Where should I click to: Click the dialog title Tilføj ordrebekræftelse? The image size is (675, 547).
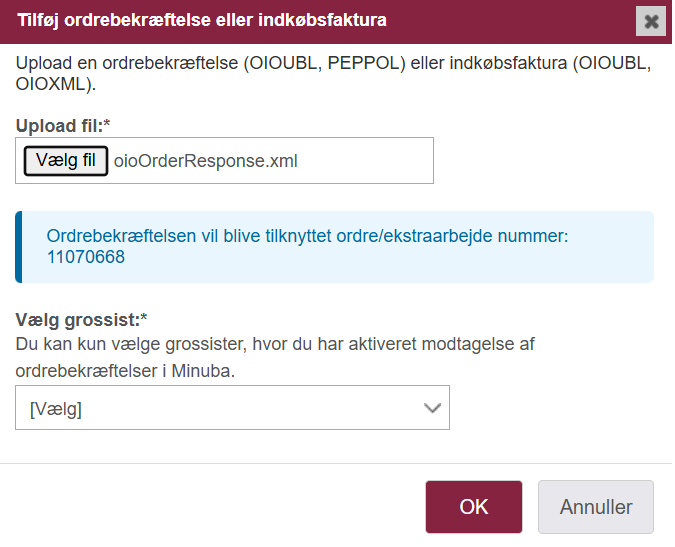pos(202,20)
